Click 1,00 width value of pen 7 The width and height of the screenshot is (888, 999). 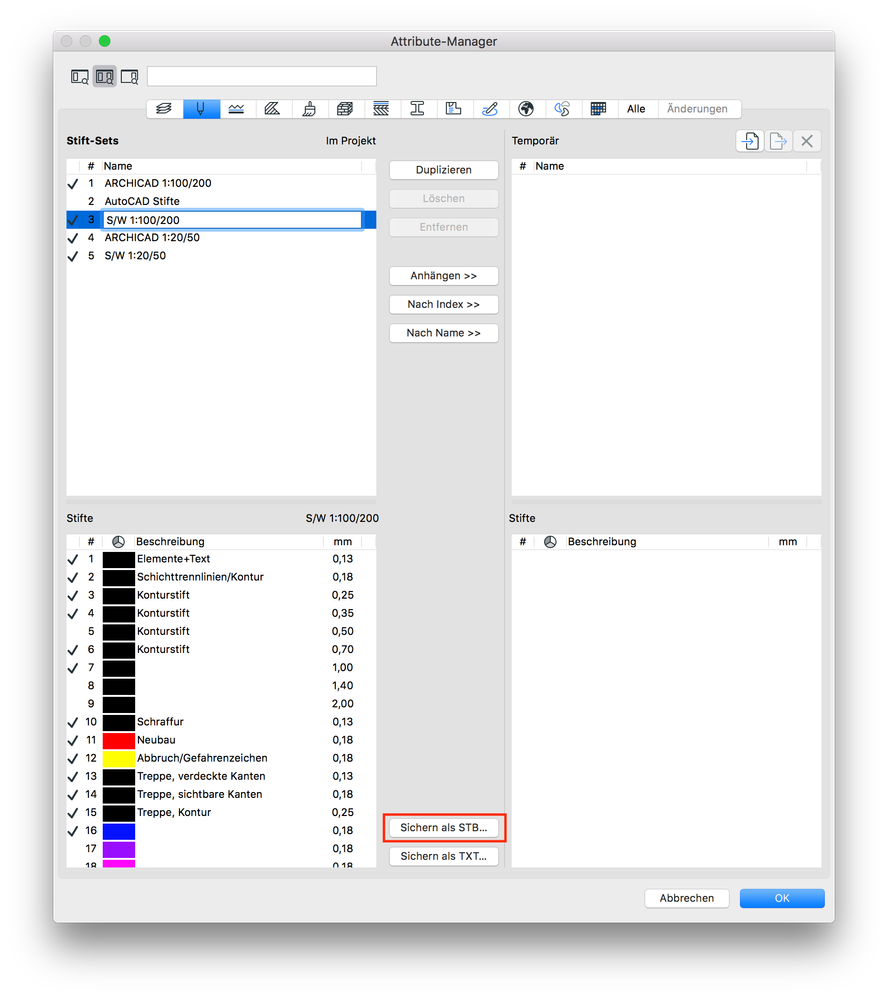tap(343, 668)
